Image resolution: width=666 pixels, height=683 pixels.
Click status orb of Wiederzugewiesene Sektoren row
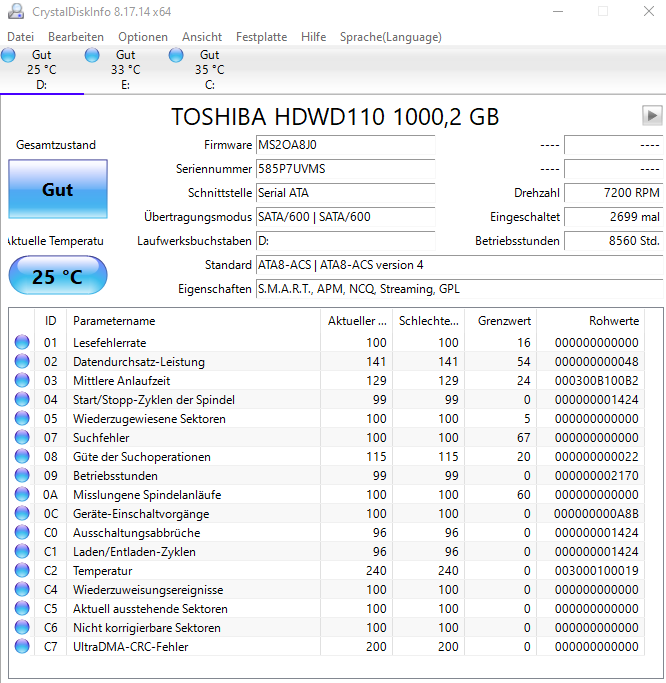pyautogui.click(x=22, y=418)
